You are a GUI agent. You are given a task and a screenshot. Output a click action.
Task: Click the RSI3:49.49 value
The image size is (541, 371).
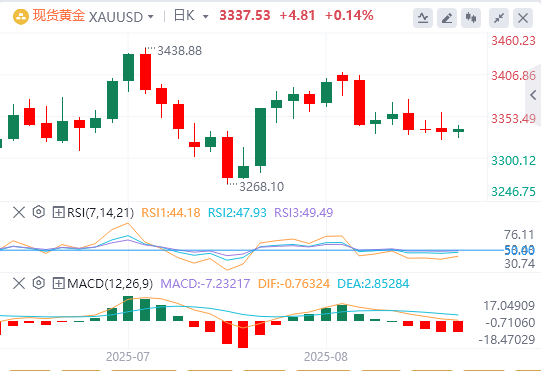(304, 213)
